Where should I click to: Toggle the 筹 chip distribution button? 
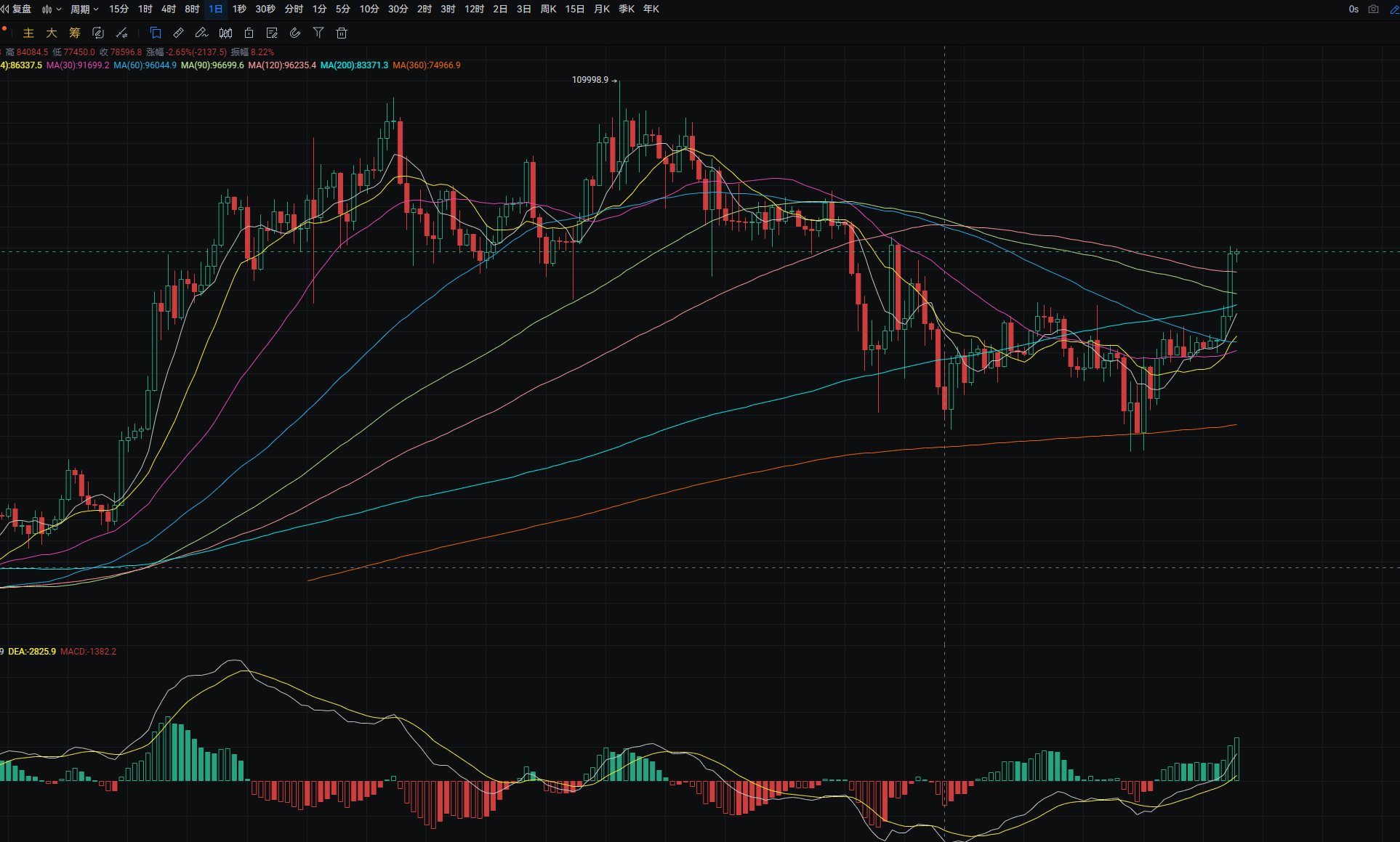click(x=74, y=33)
